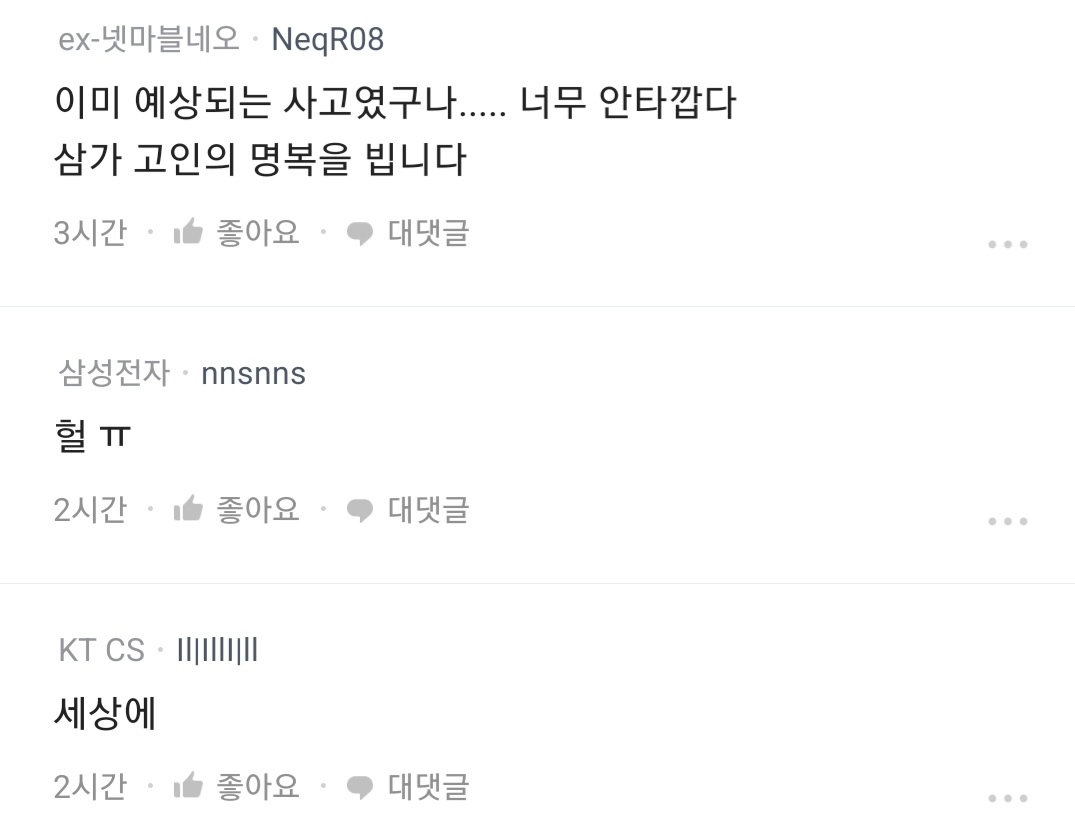Tap 대댓글 reply under the 헐 ㅠ comment

coord(428,510)
